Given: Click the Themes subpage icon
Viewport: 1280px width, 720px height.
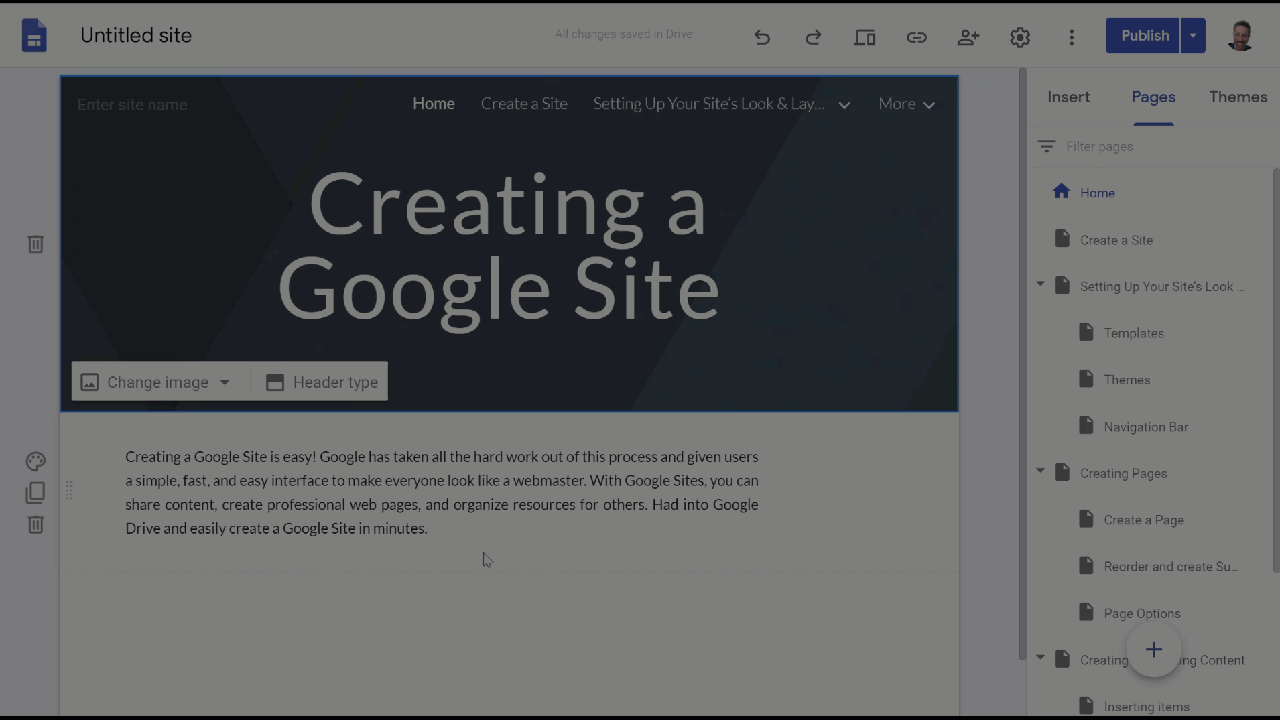Looking at the screenshot, I should point(1086,379).
